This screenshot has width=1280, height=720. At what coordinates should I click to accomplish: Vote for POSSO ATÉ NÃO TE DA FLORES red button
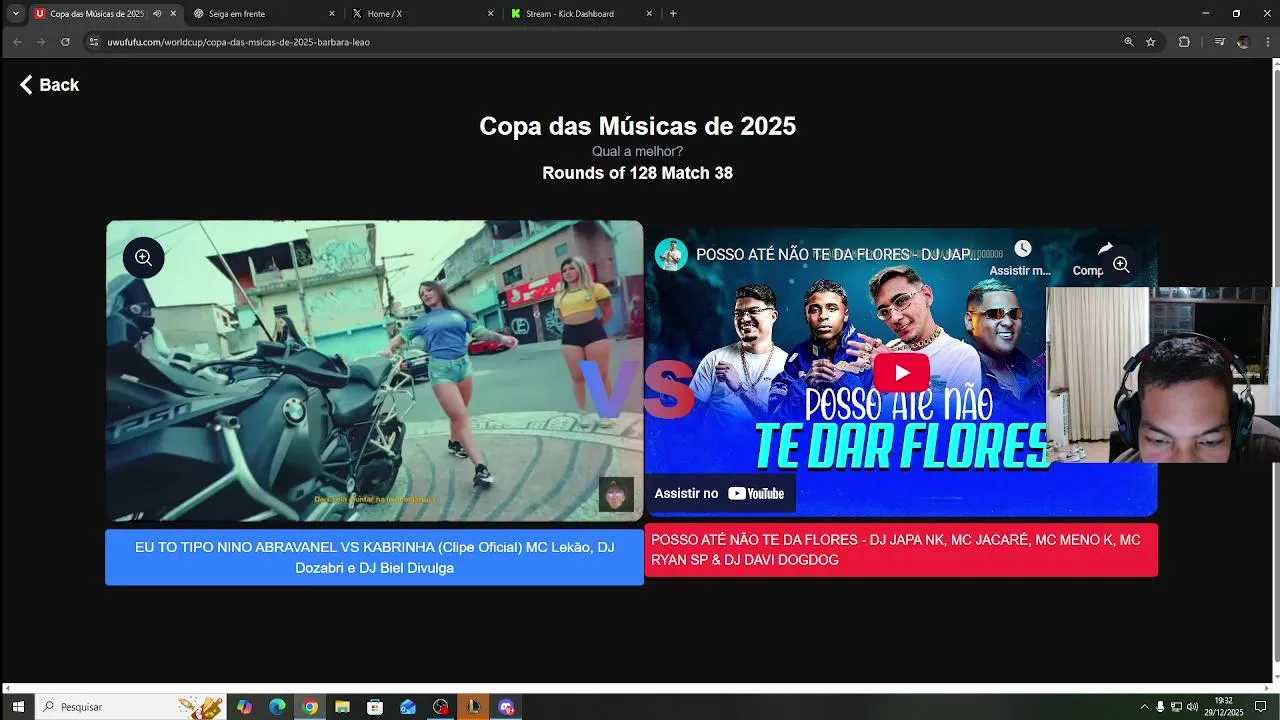[x=901, y=550]
